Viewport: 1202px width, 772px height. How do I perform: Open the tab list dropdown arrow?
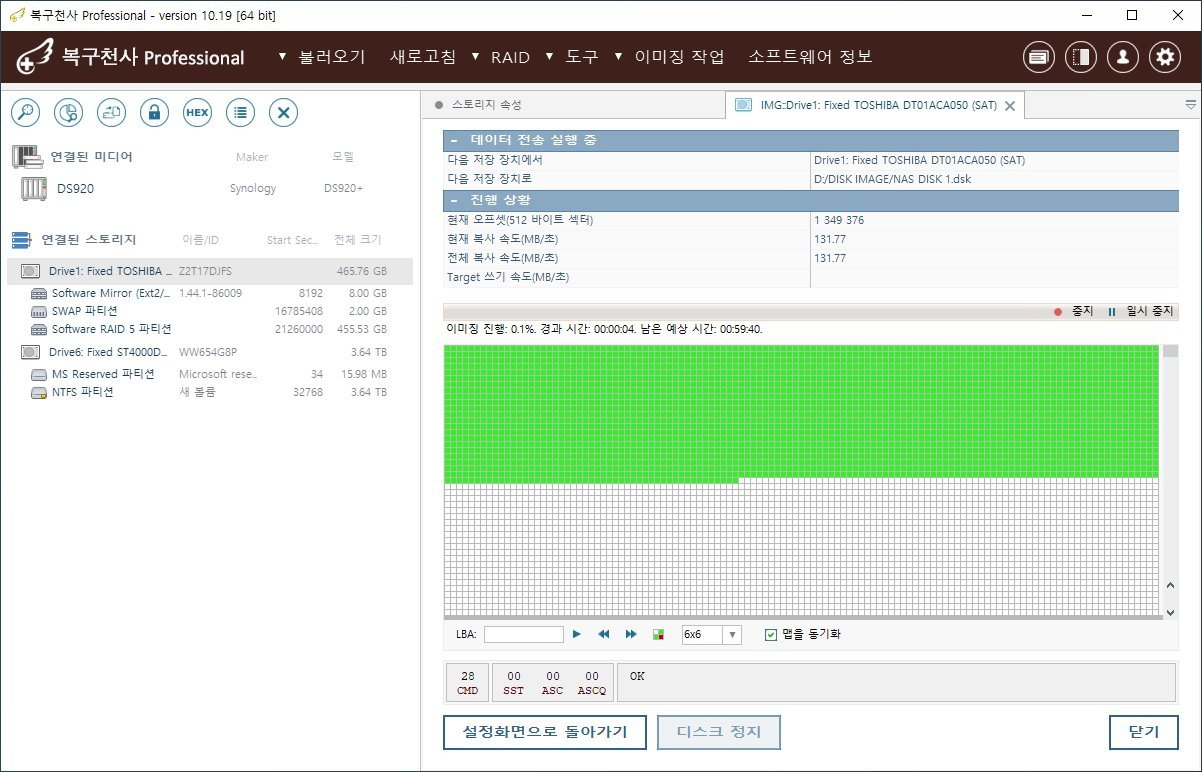[x=1190, y=104]
